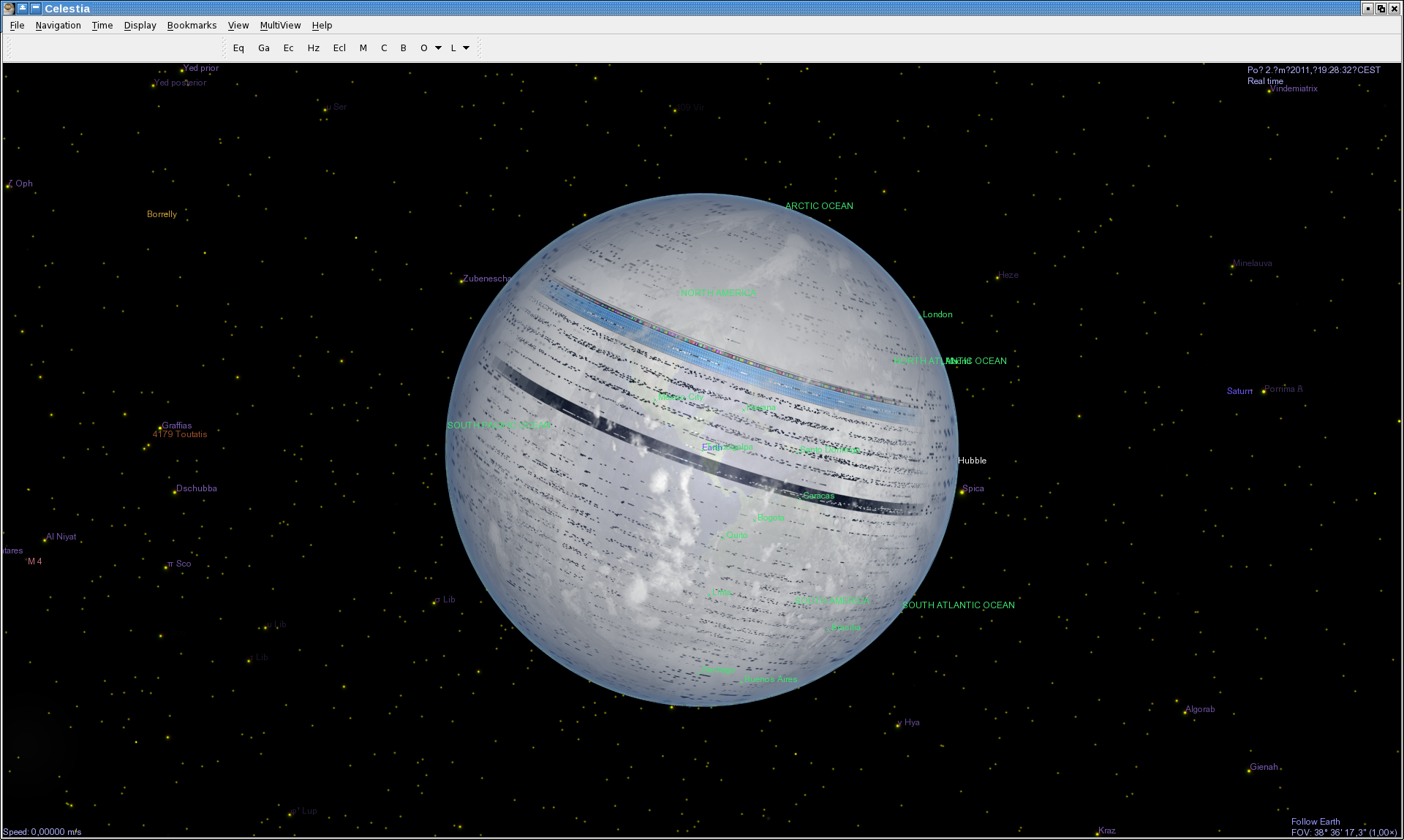
Task: Click the Spica star label
Action: click(973, 488)
